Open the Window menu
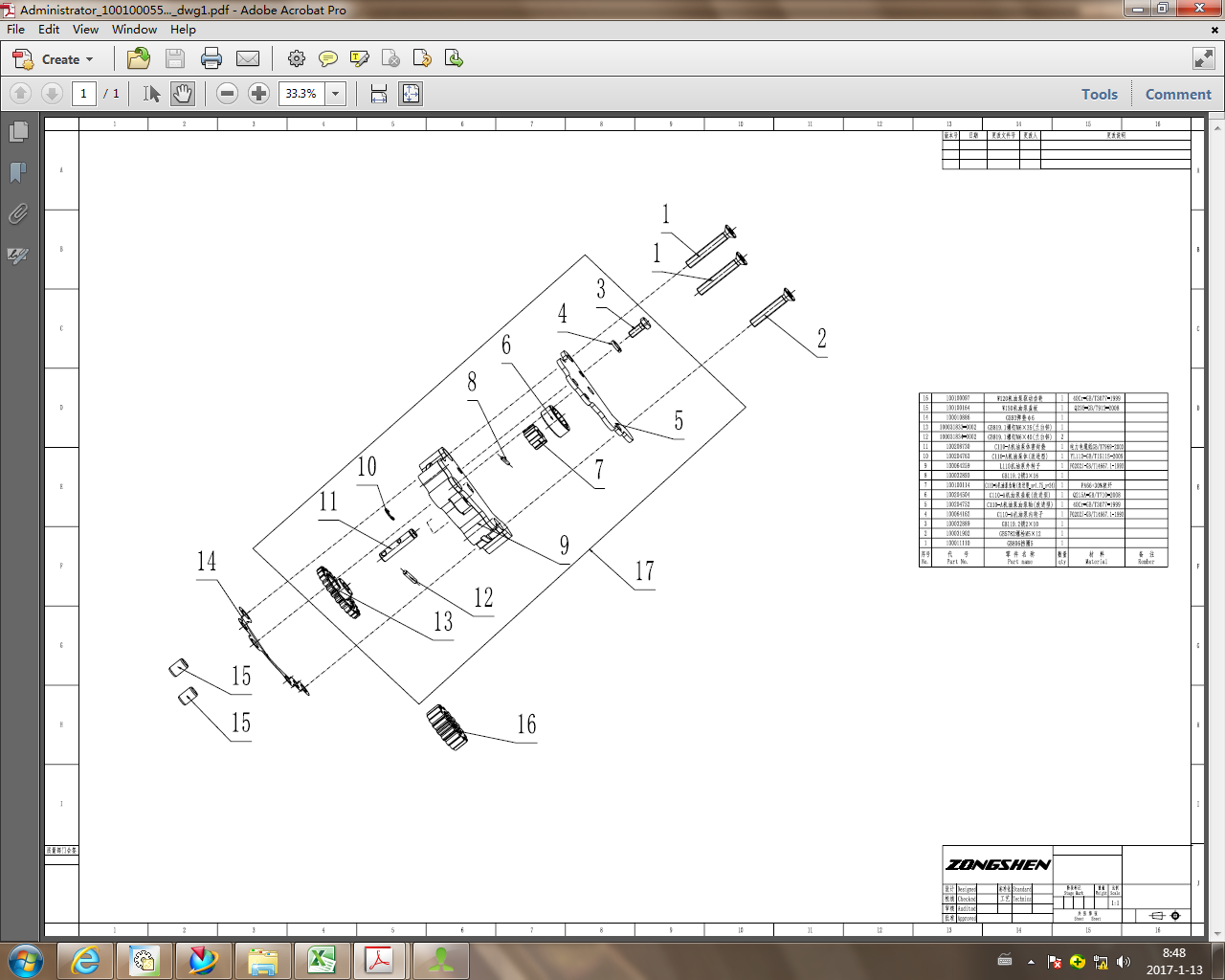The width and height of the screenshot is (1225, 980). tap(134, 30)
